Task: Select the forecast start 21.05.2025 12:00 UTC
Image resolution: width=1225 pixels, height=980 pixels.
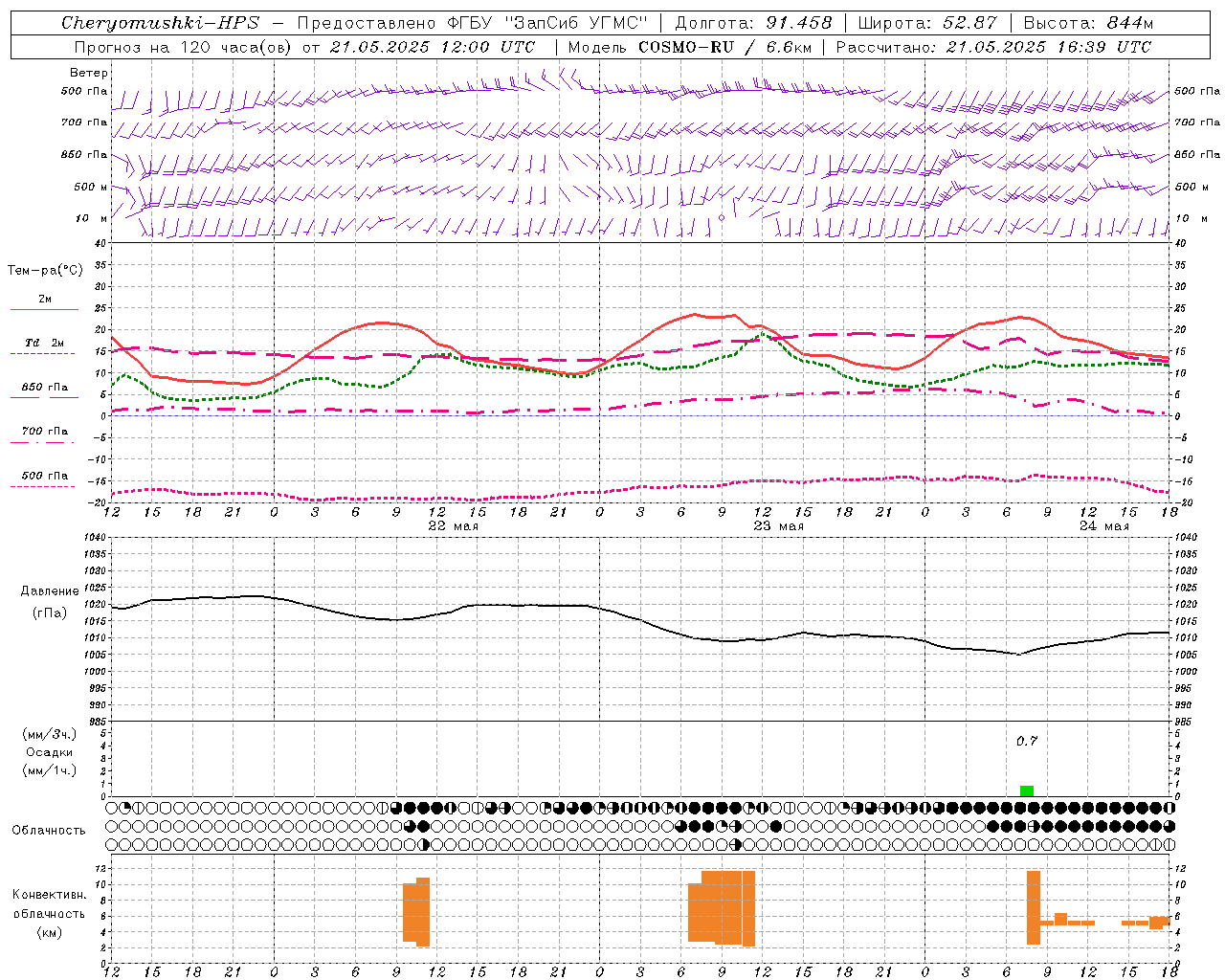Action: point(433,47)
